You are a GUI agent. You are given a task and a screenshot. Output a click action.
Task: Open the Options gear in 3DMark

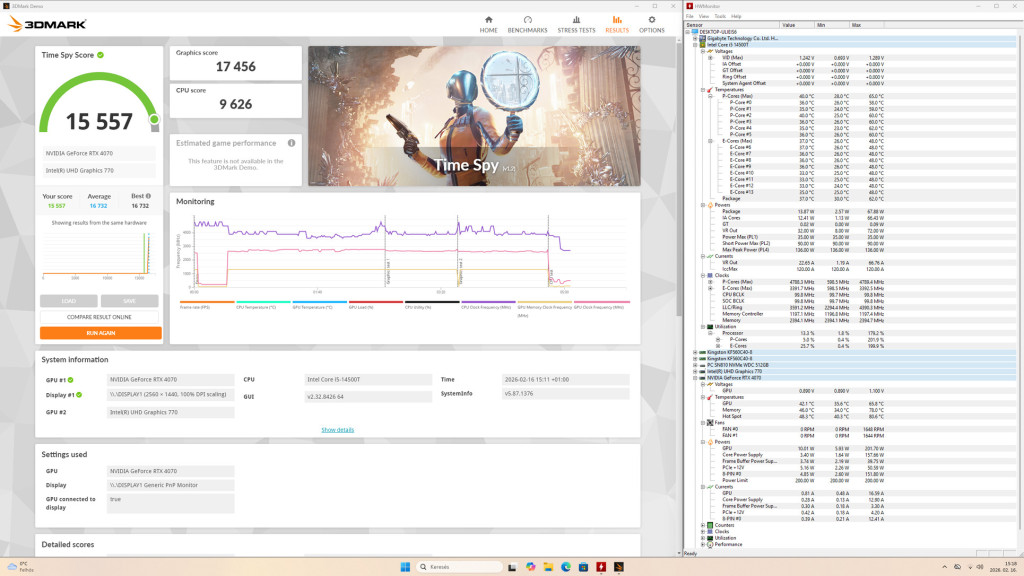coord(651,23)
